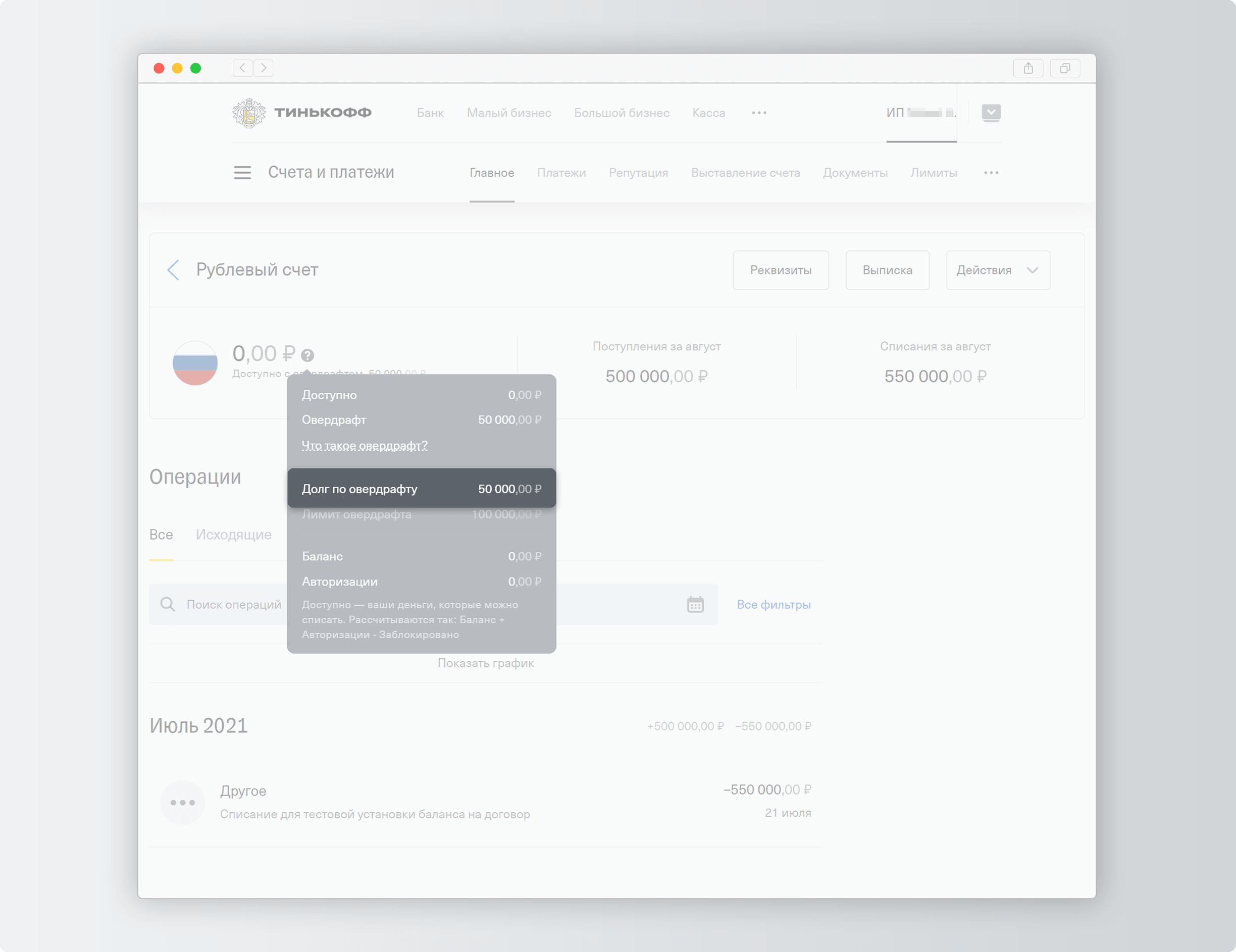Click the Реквизиты button

click(781, 271)
